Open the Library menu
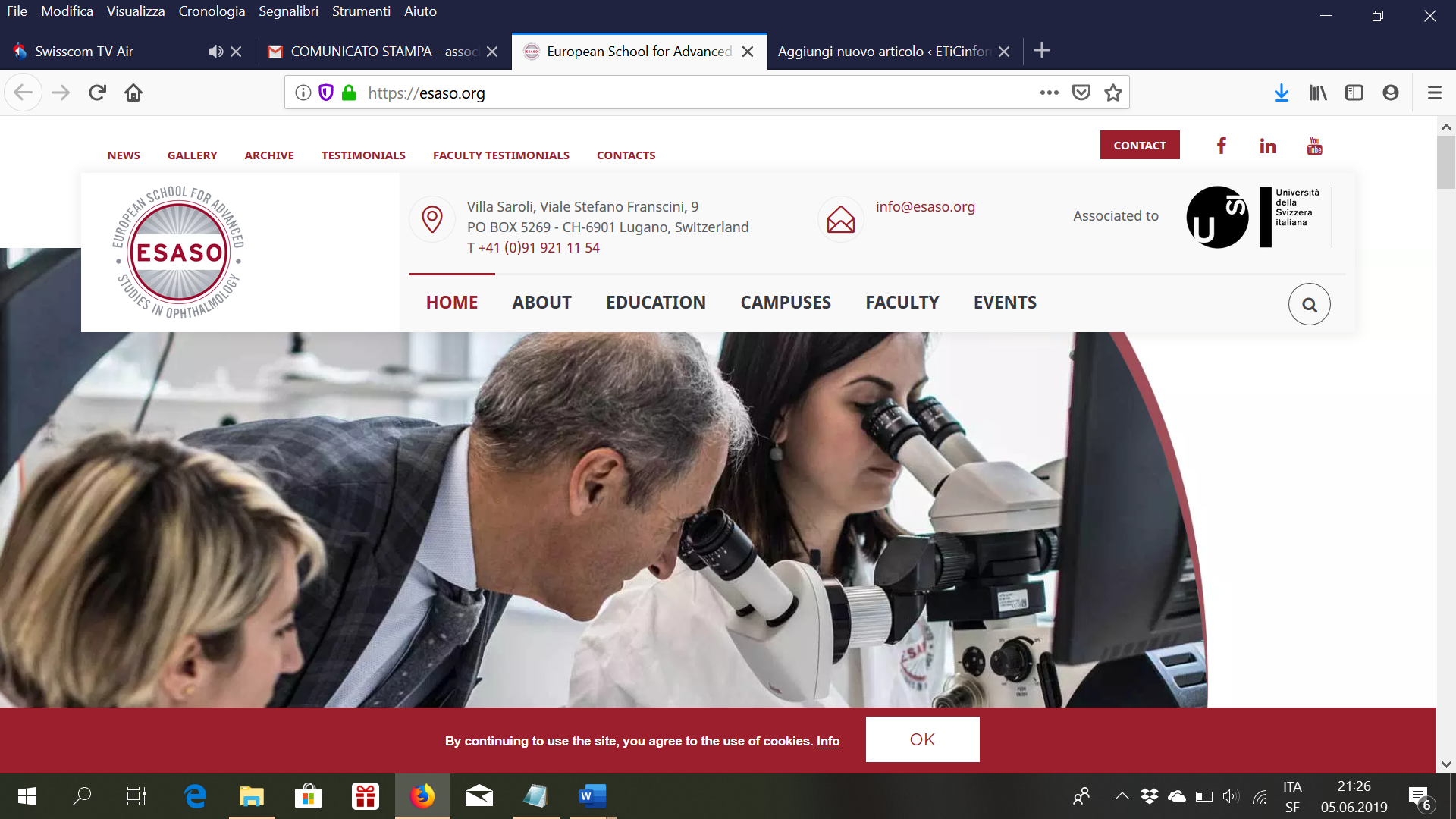The image size is (1456, 819). tap(1318, 93)
